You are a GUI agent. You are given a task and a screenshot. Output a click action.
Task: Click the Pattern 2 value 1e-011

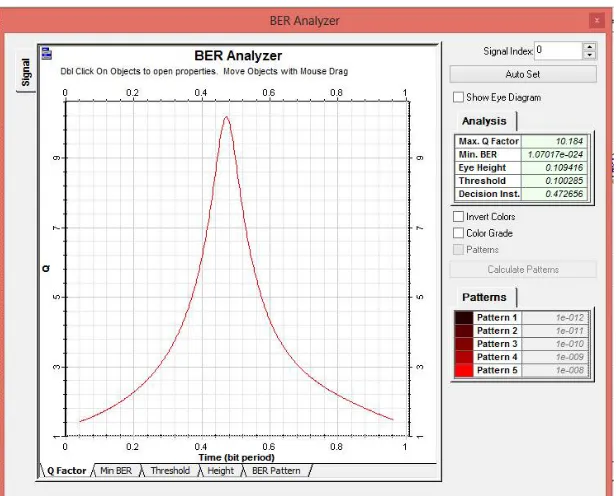[556, 331]
